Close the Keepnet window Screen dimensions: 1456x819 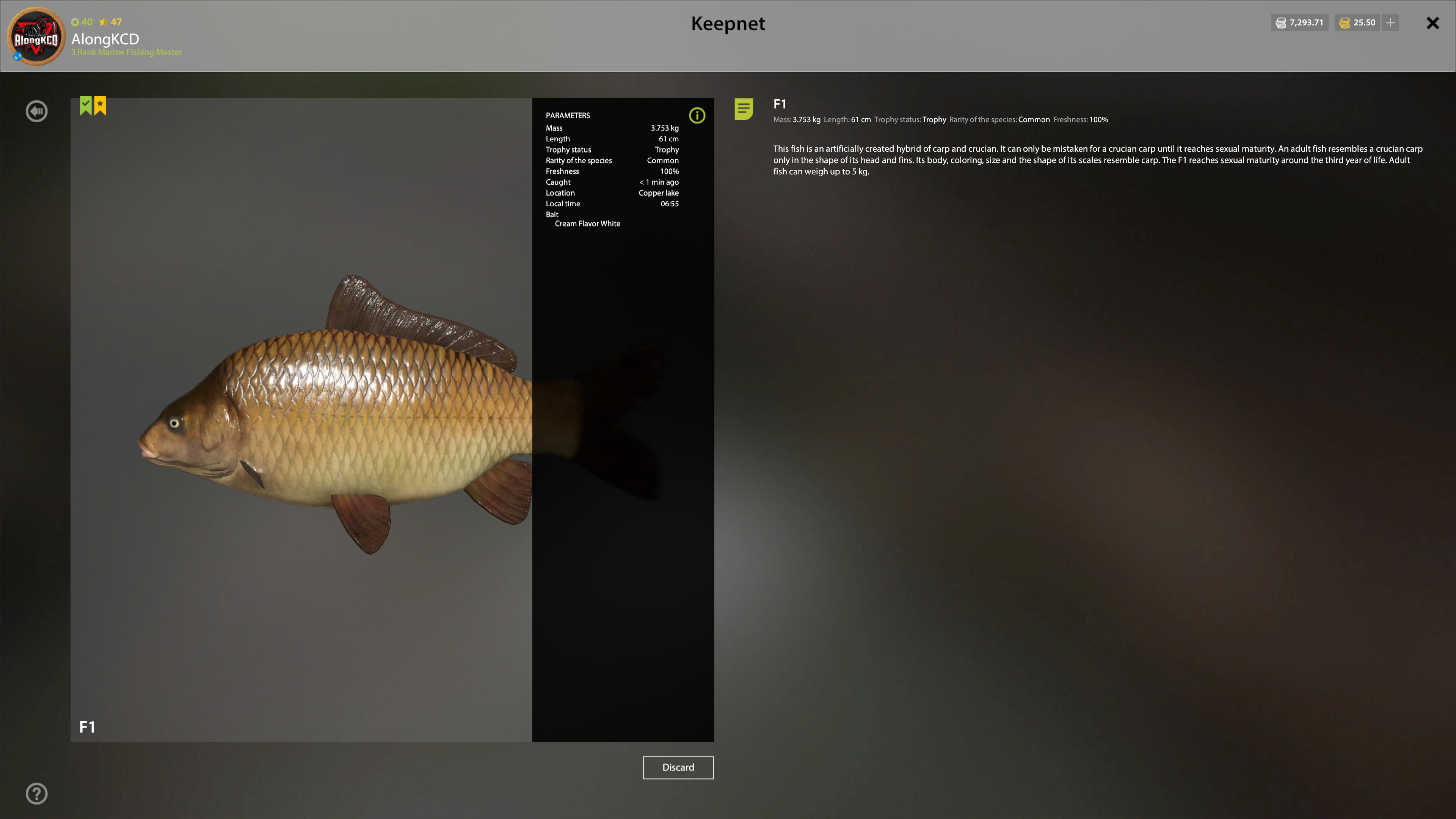[x=1432, y=23]
